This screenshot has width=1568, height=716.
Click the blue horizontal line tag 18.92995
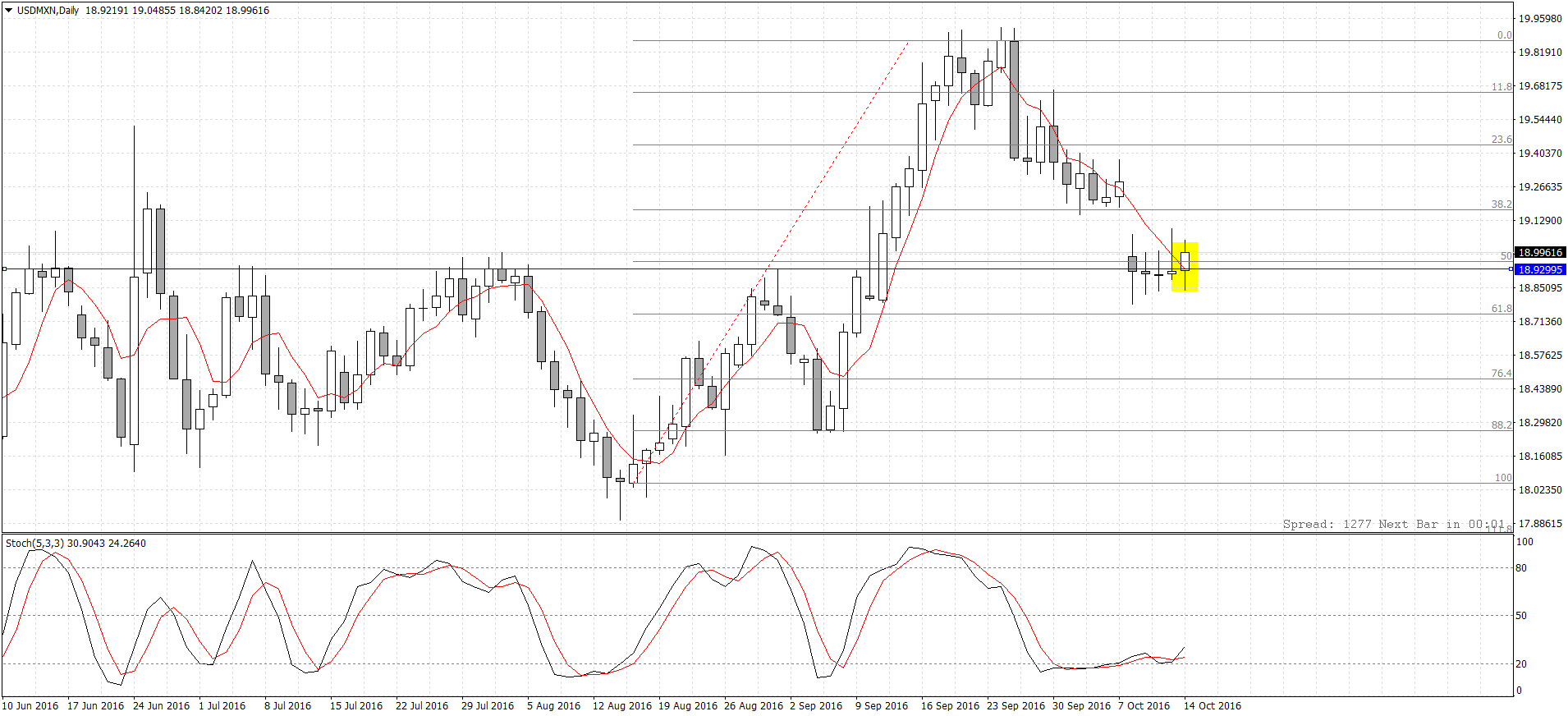[x=1540, y=269]
